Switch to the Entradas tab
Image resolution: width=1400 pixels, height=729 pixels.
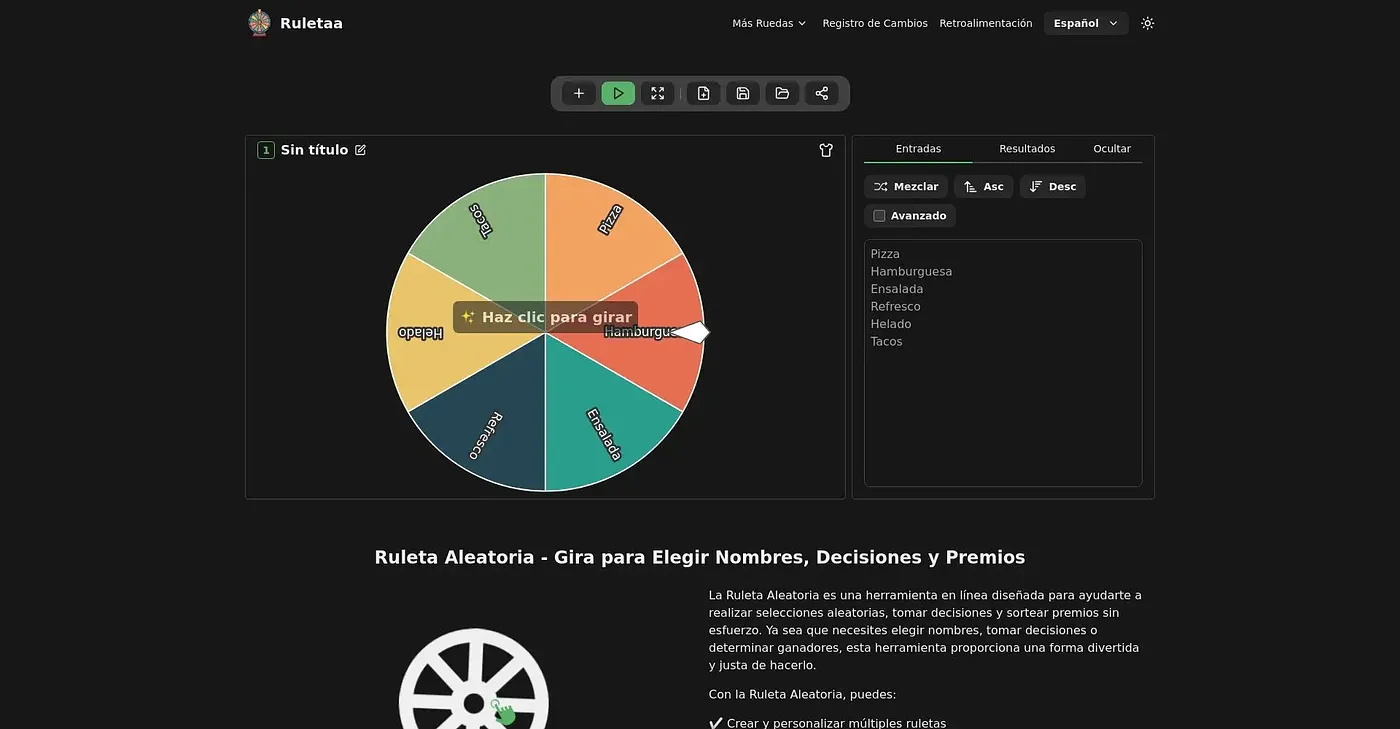918,149
